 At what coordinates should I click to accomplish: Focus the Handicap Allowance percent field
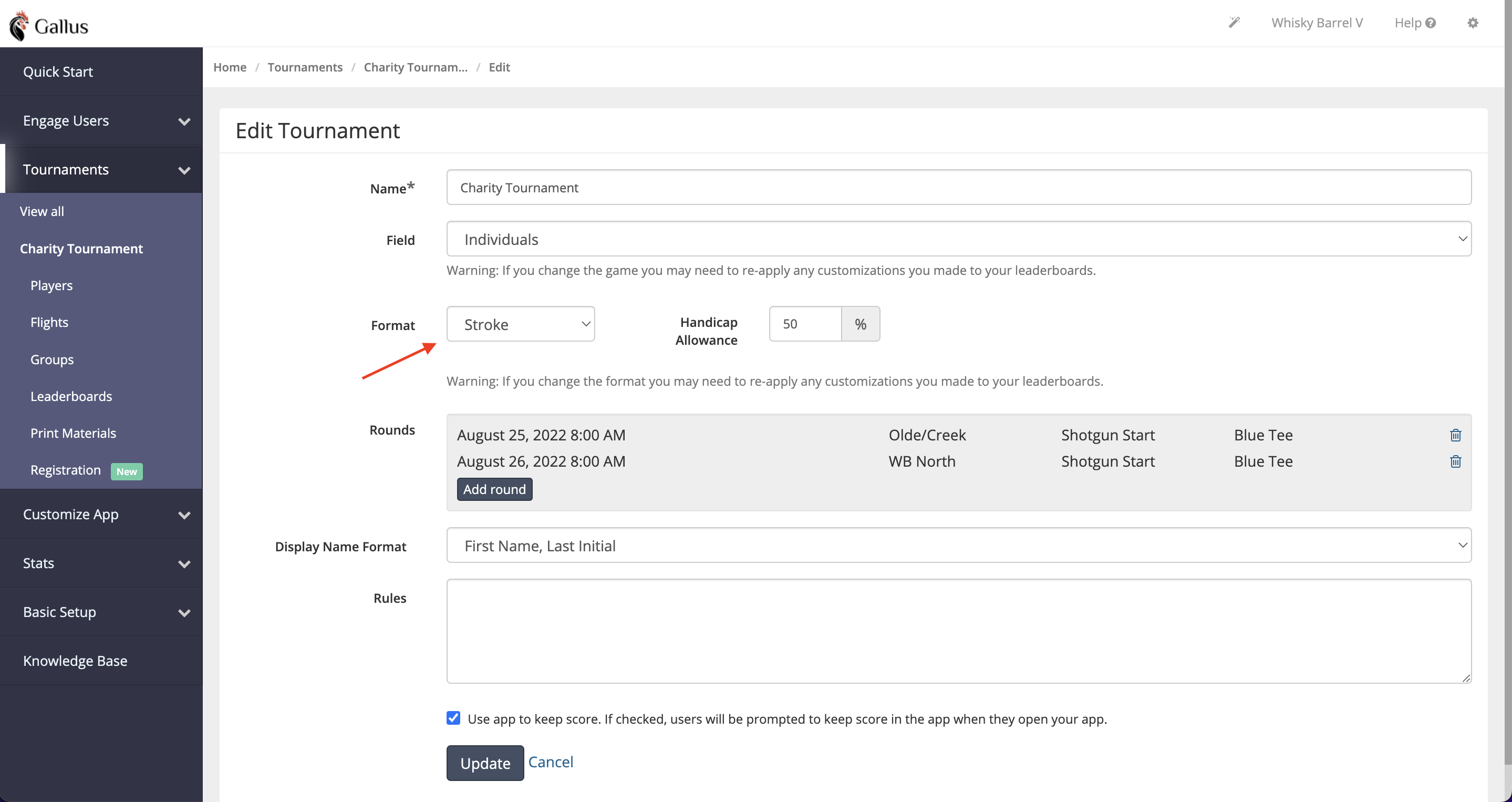805,324
